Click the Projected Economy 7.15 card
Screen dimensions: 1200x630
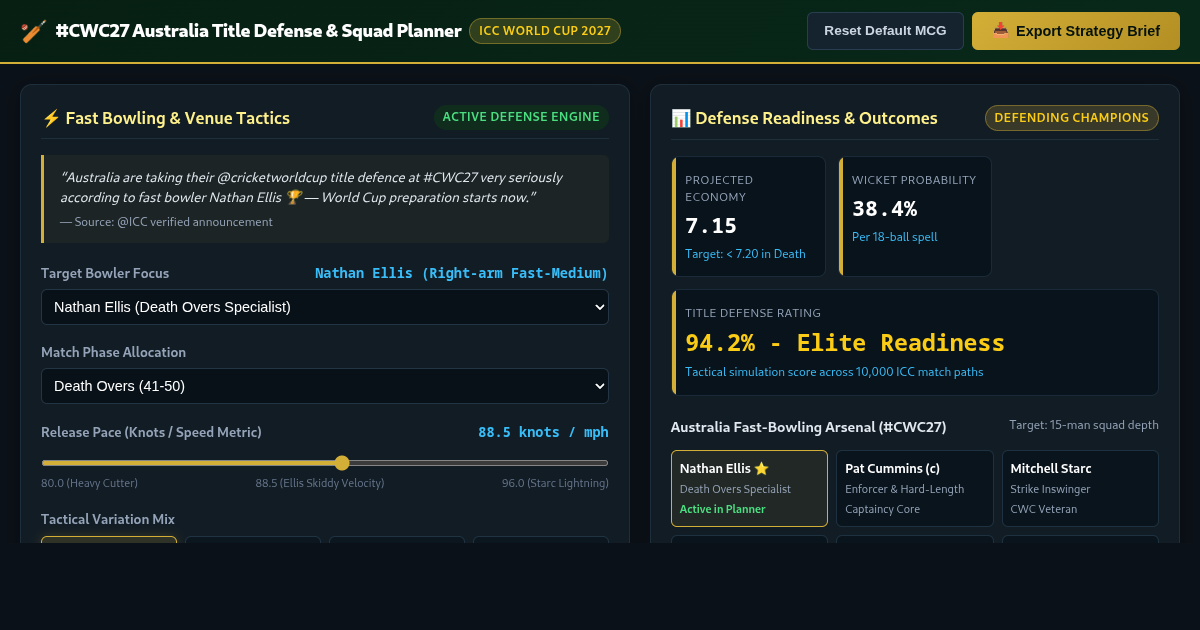pos(749,216)
